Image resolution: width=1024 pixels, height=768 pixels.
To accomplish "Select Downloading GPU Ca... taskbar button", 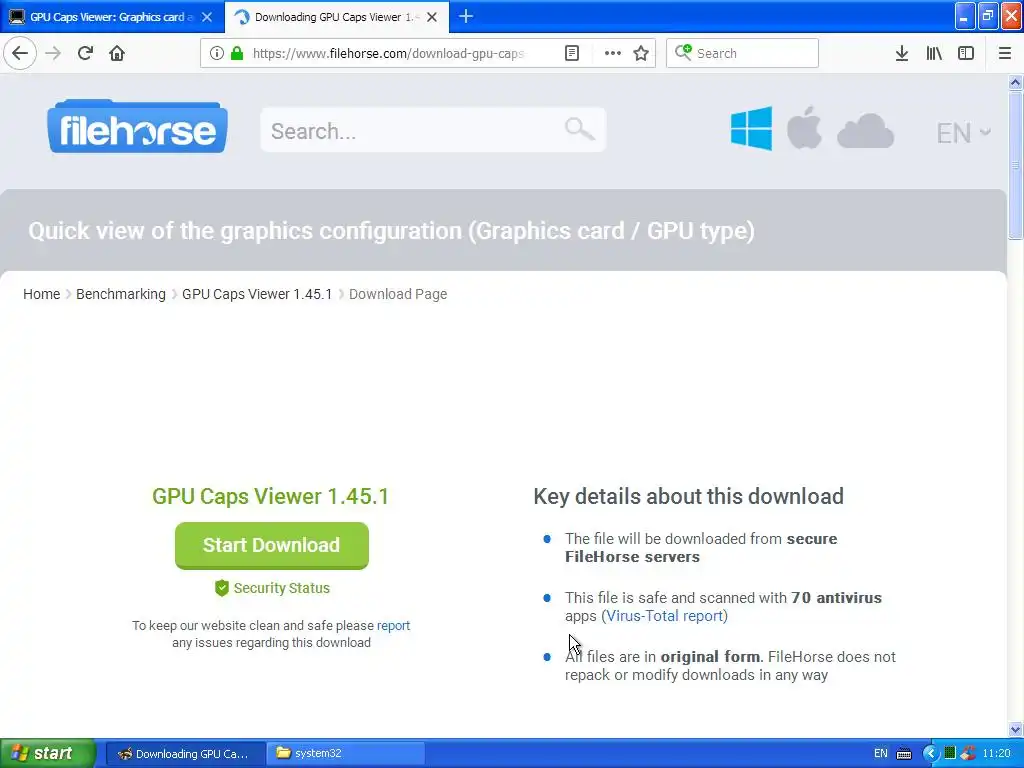I will click(185, 754).
